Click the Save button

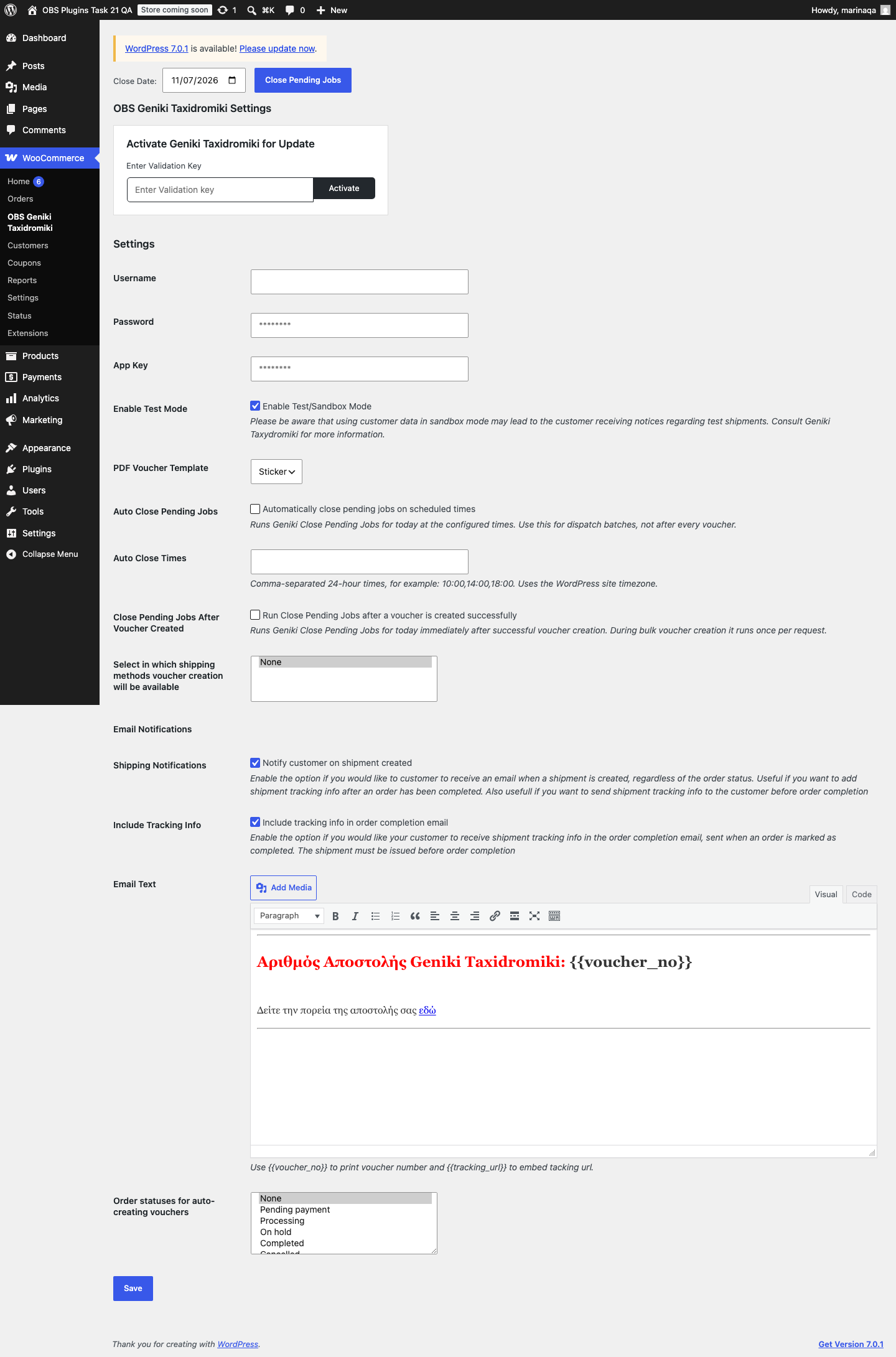[133, 1289]
